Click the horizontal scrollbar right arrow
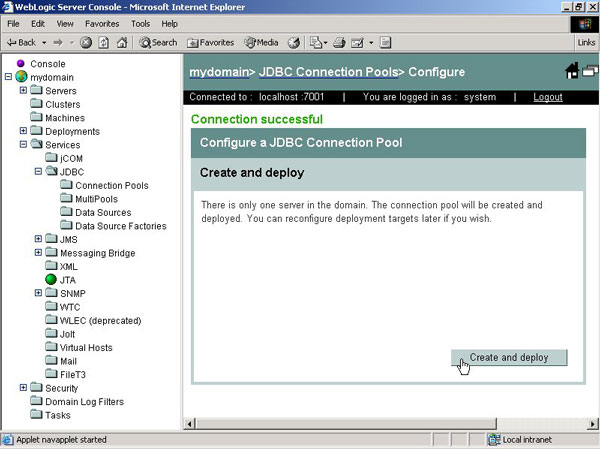Image resolution: width=600 pixels, height=449 pixels. point(593,424)
